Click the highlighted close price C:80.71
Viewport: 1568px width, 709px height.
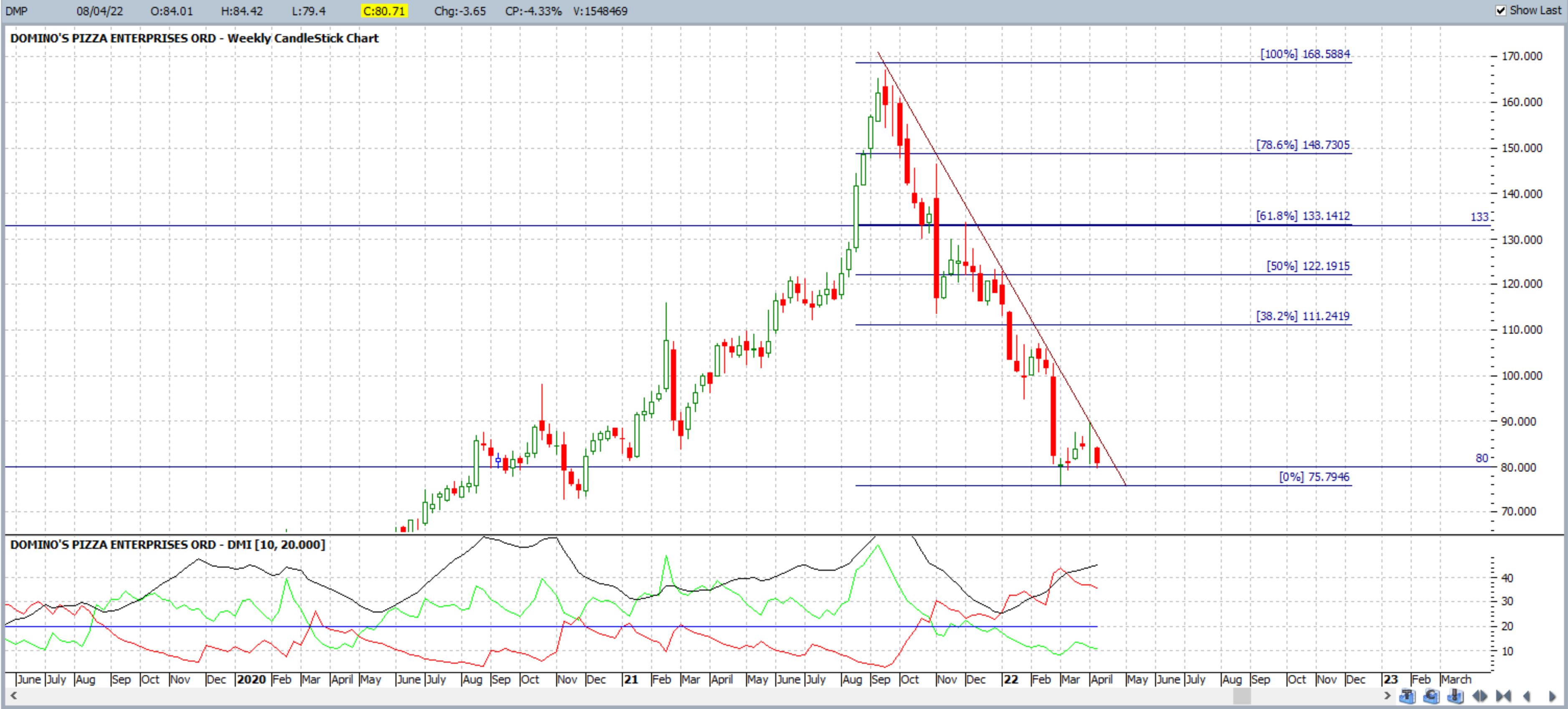[x=384, y=11]
